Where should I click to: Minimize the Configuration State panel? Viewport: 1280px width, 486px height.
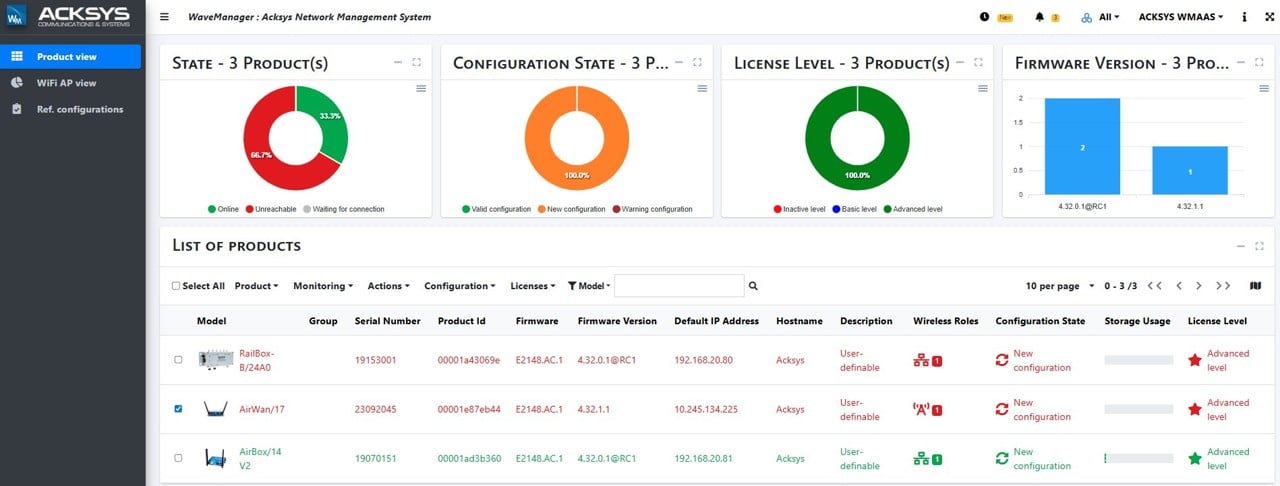[679, 62]
